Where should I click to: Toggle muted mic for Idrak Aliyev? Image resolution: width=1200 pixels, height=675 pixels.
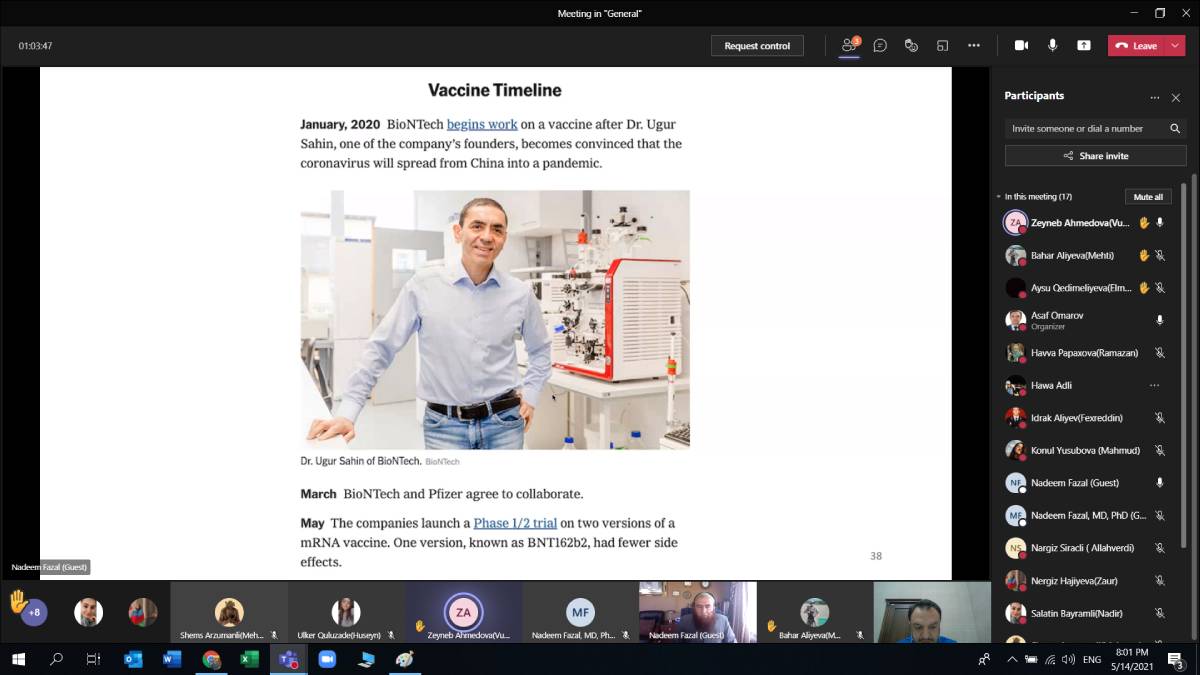[1160, 418]
